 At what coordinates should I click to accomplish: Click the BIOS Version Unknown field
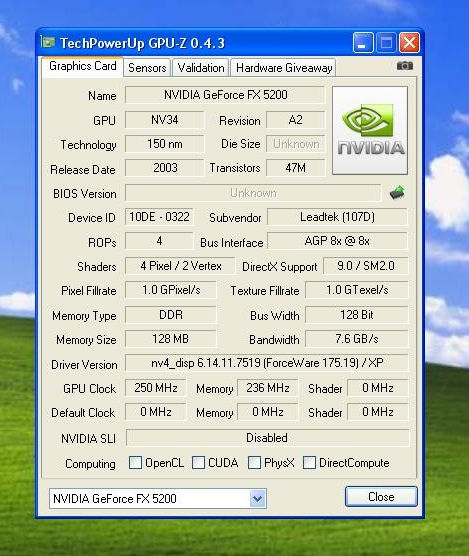click(x=253, y=193)
